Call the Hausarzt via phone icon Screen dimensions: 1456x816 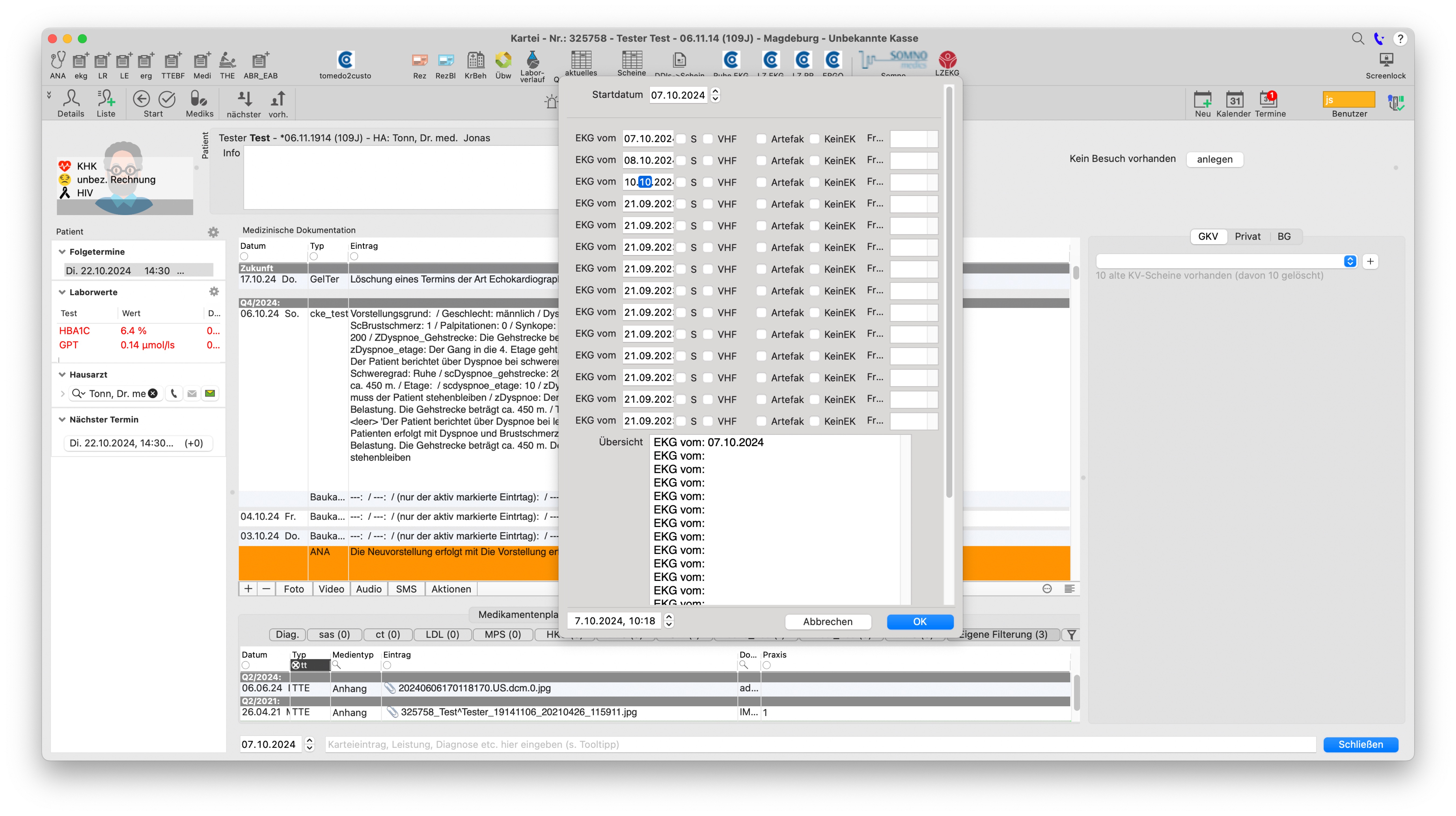[174, 394]
